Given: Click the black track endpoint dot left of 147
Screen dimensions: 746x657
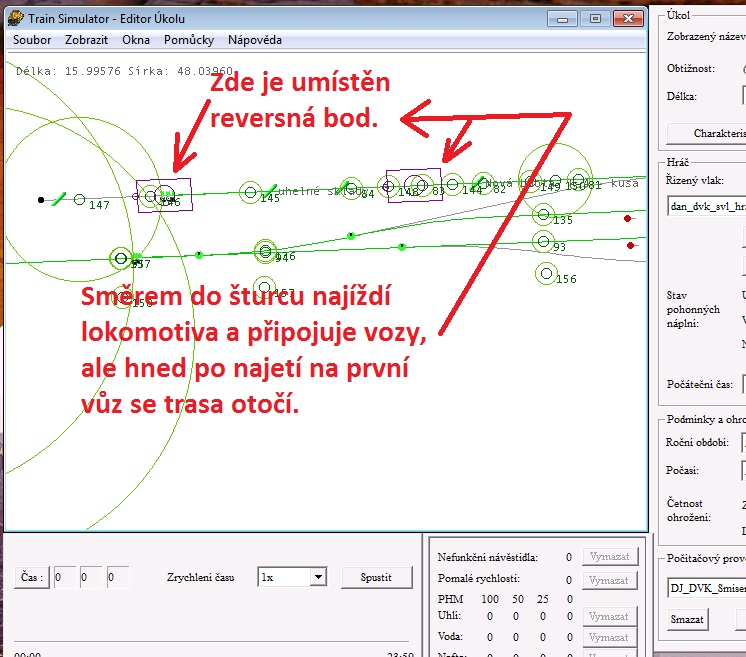Looking at the screenshot, I should [x=41, y=200].
